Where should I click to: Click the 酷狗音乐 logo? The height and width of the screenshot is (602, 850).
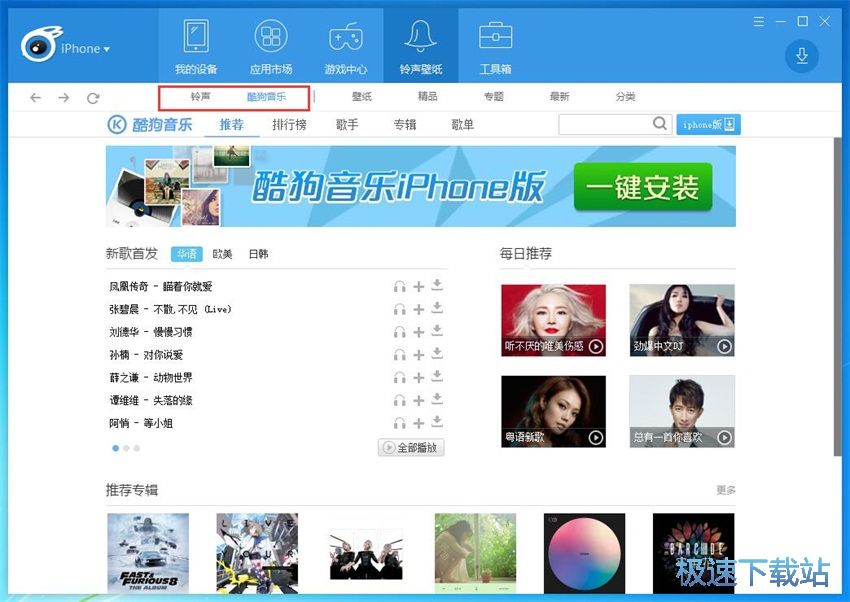[x=150, y=125]
